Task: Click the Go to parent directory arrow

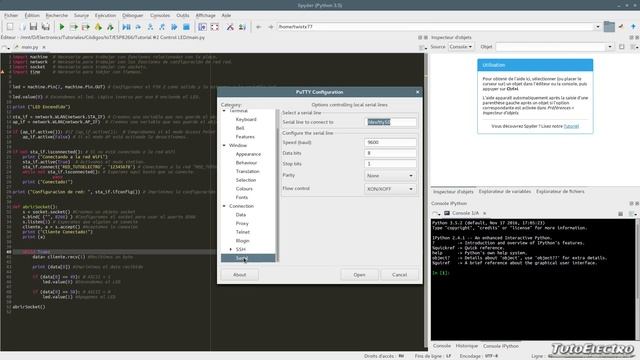Action: tap(633, 27)
